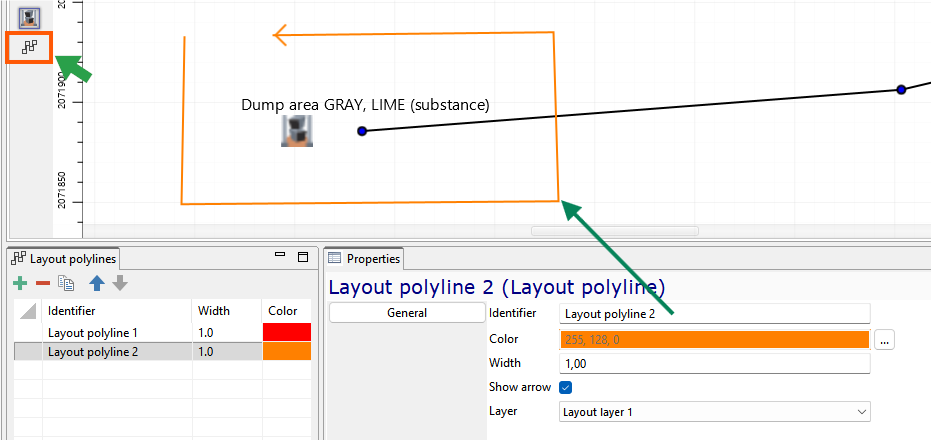Screen dimensions: 931x440
Task: Click orange swatch of Layout polyline 2
Action: (287, 352)
